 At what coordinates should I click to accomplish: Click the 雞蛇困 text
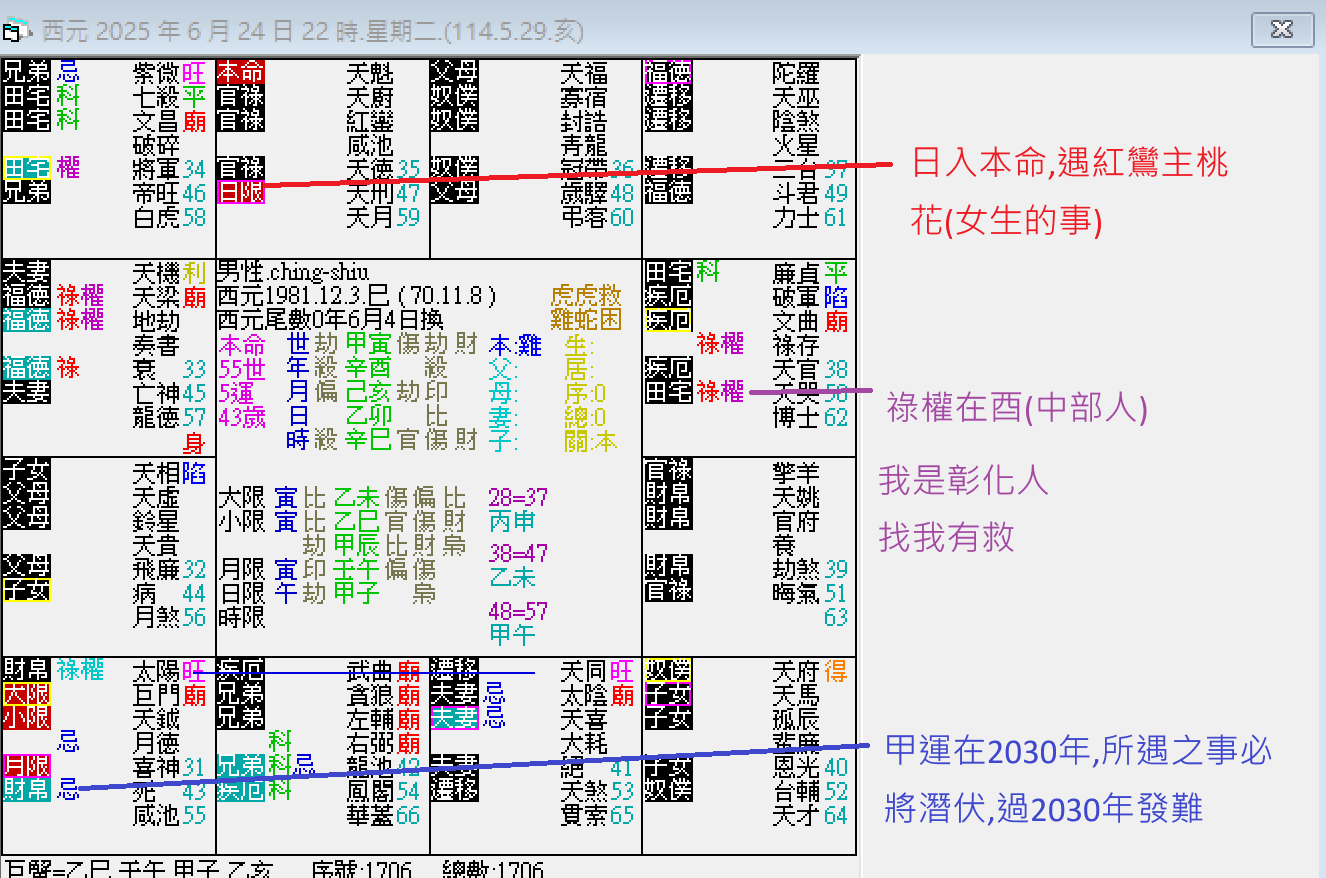(585, 320)
